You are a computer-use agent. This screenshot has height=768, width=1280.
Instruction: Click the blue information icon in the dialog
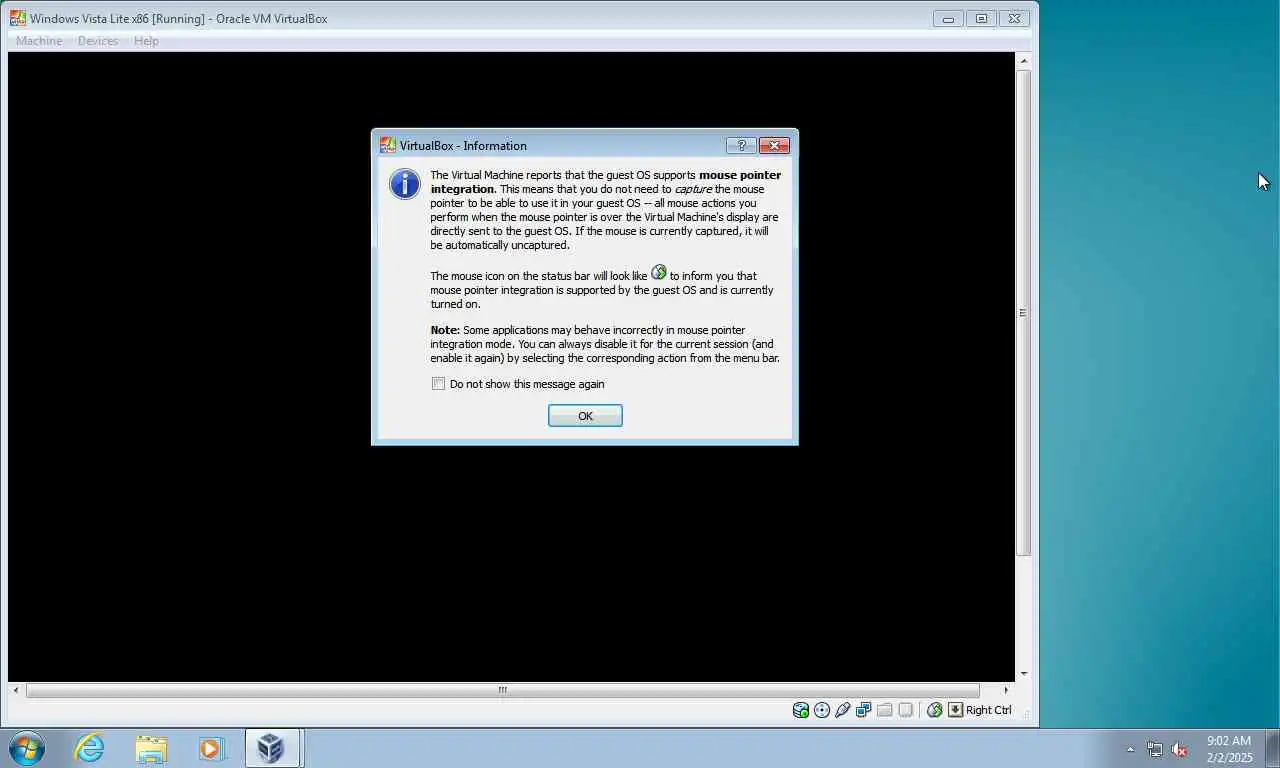pyautogui.click(x=405, y=184)
